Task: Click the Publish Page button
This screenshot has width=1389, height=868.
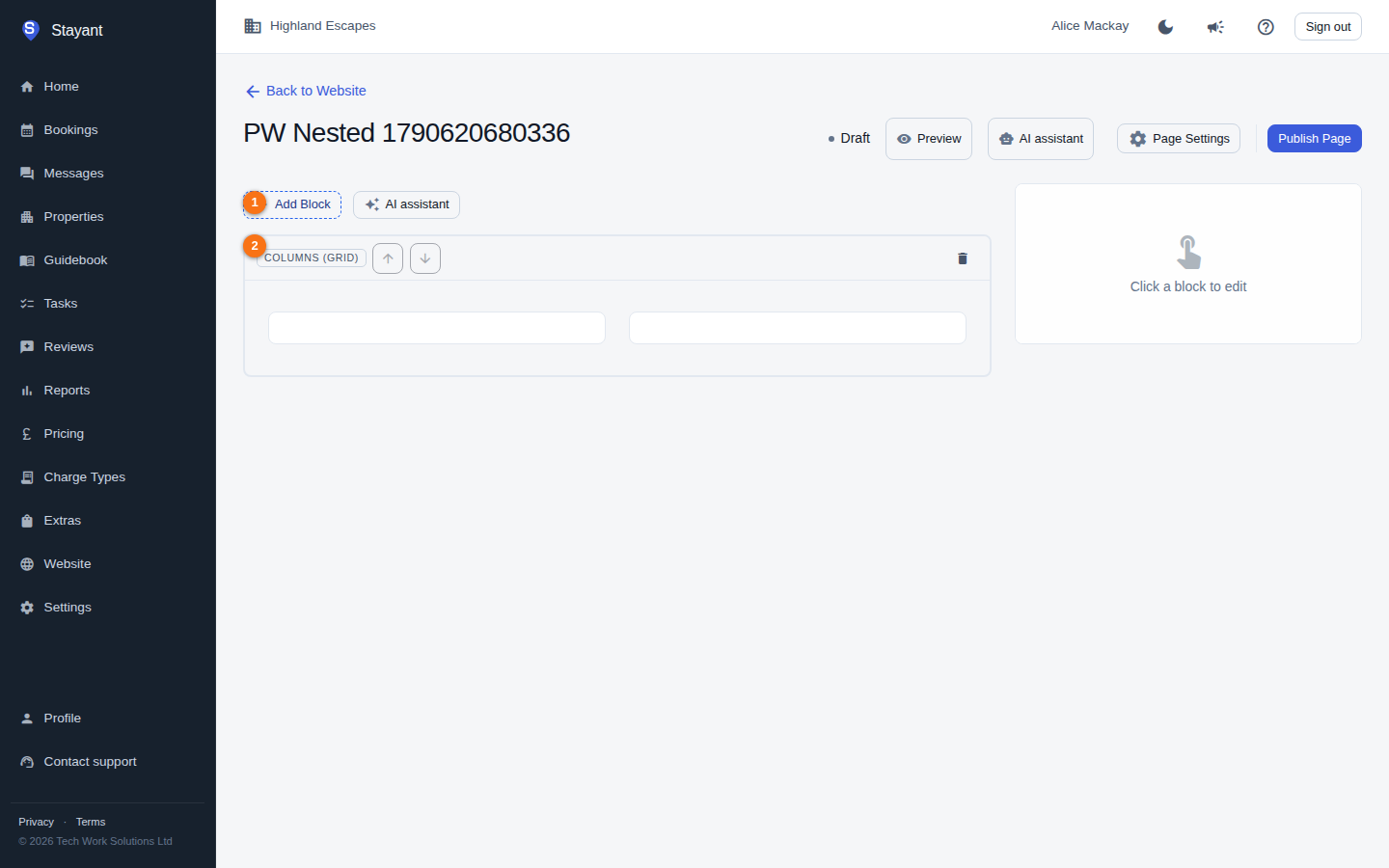Action: click(x=1315, y=139)
